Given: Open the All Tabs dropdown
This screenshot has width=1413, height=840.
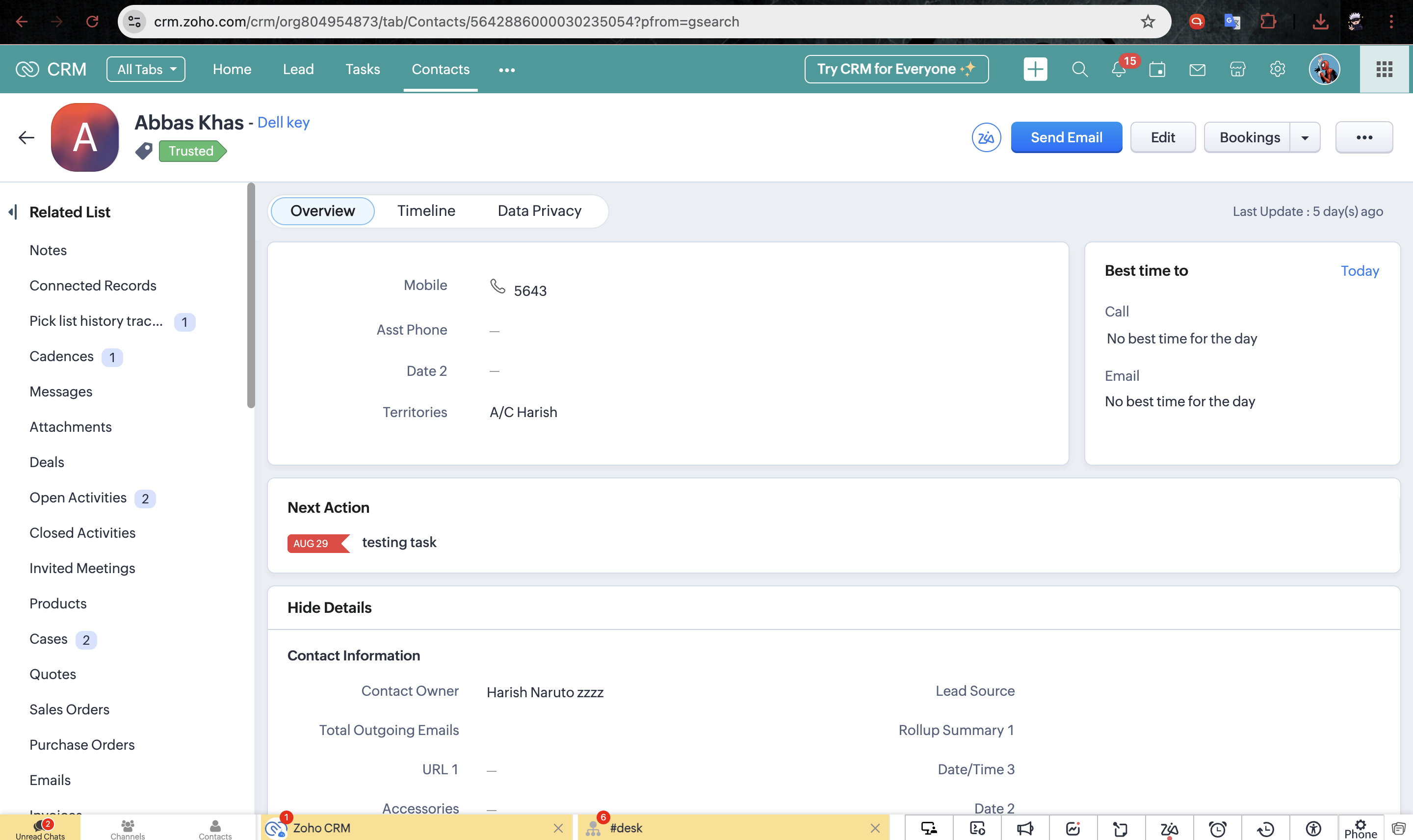Looking at the screenshot, I should coord(146,70).
